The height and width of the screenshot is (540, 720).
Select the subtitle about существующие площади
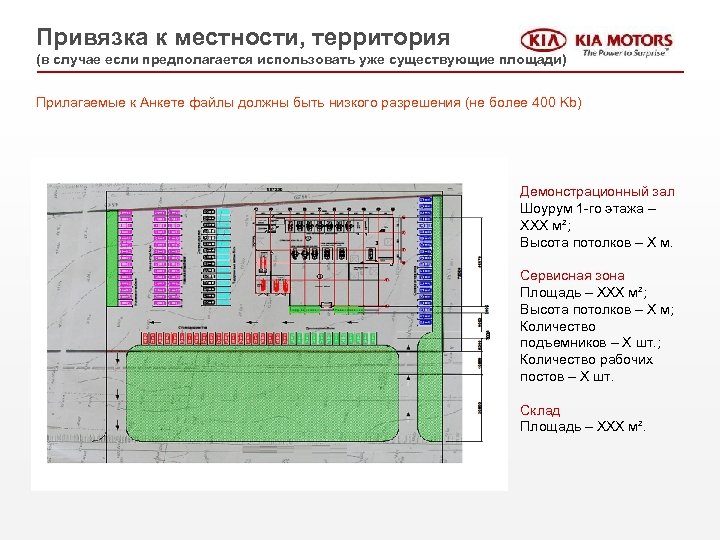pyautogui.click(x=302, y=60)
